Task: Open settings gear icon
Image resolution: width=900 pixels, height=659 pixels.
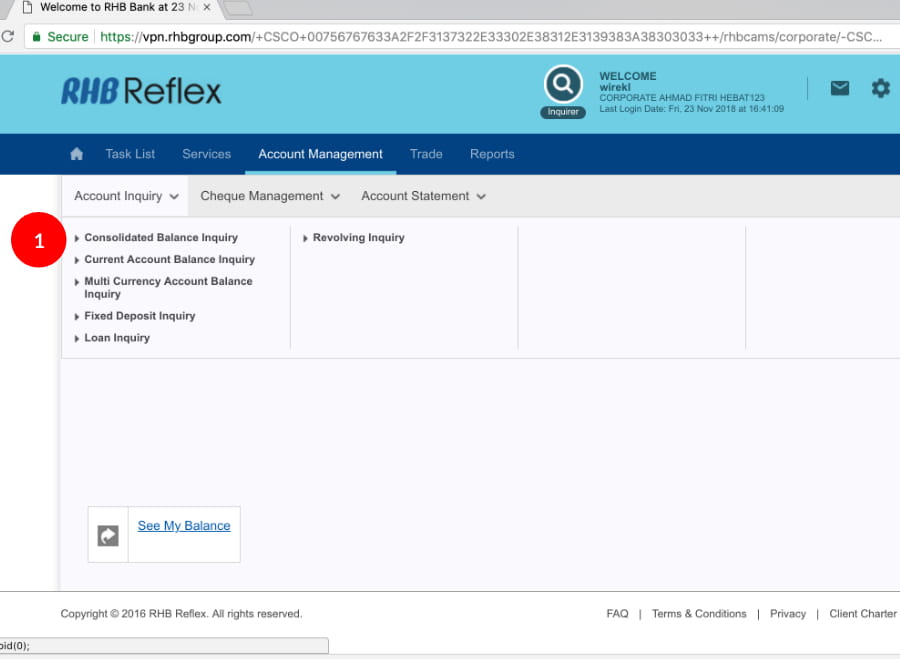Action: point(880,88)
